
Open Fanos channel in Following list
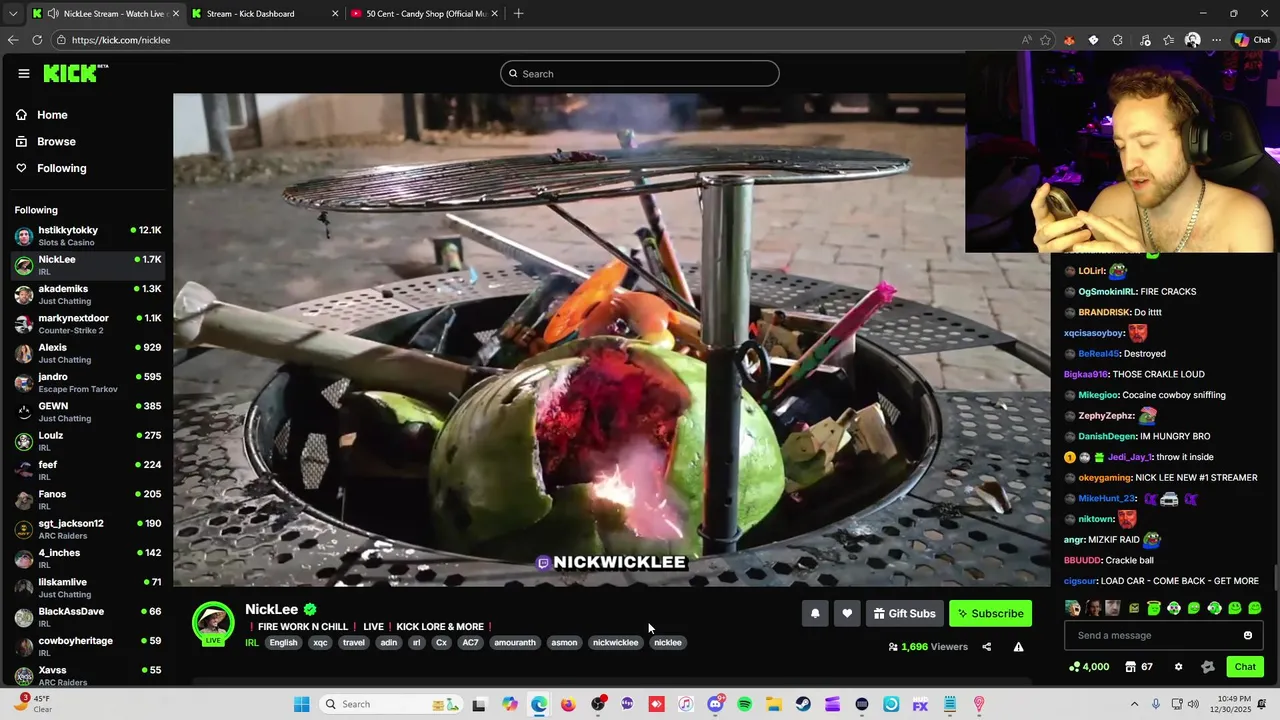88,500
